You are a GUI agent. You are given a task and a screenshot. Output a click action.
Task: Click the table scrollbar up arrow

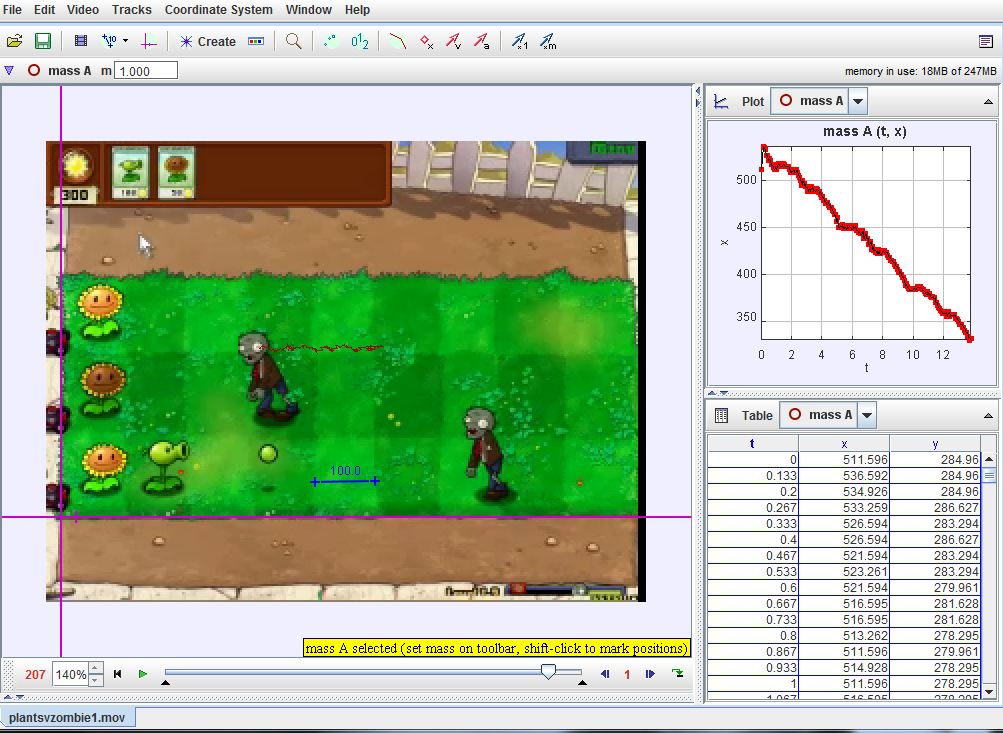[989, 459]
